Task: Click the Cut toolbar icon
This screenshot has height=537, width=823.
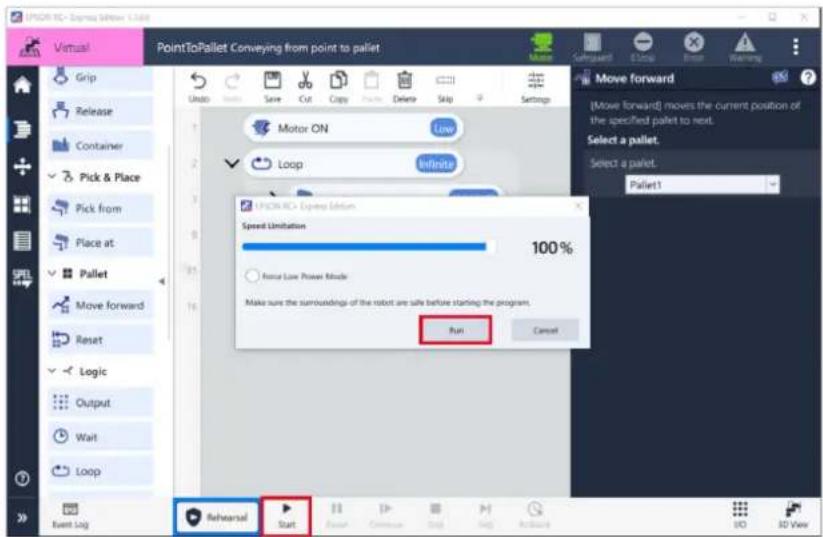Action: pos(305,87)
